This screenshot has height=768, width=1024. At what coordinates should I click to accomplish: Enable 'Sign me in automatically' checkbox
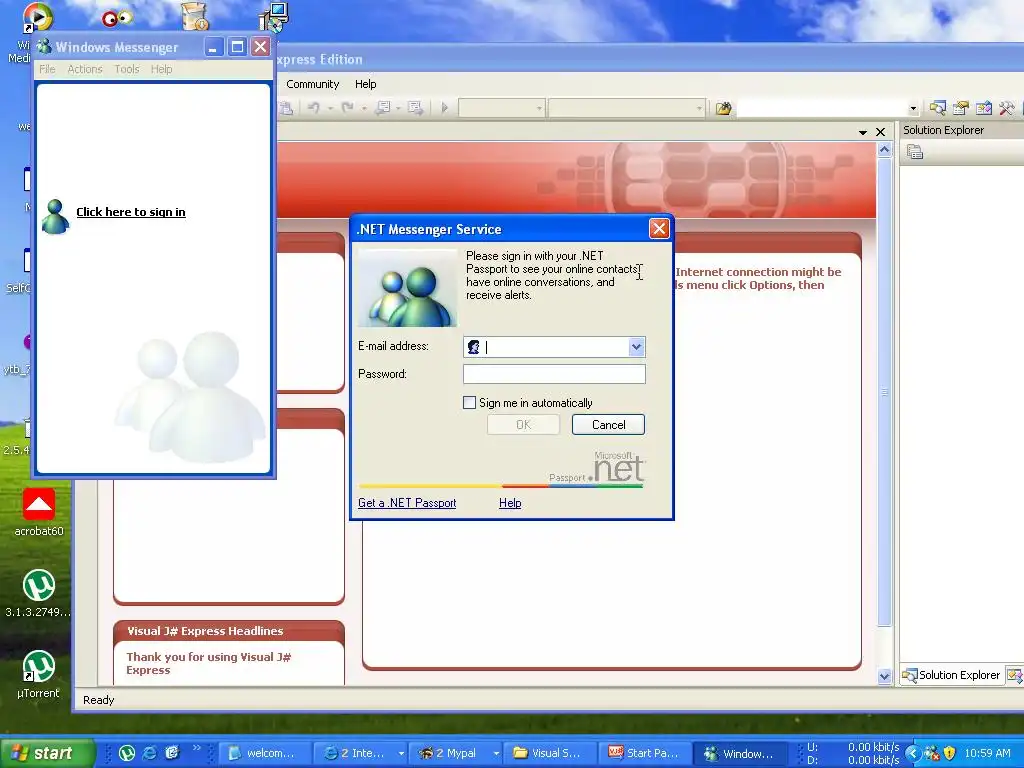(470, 403)
